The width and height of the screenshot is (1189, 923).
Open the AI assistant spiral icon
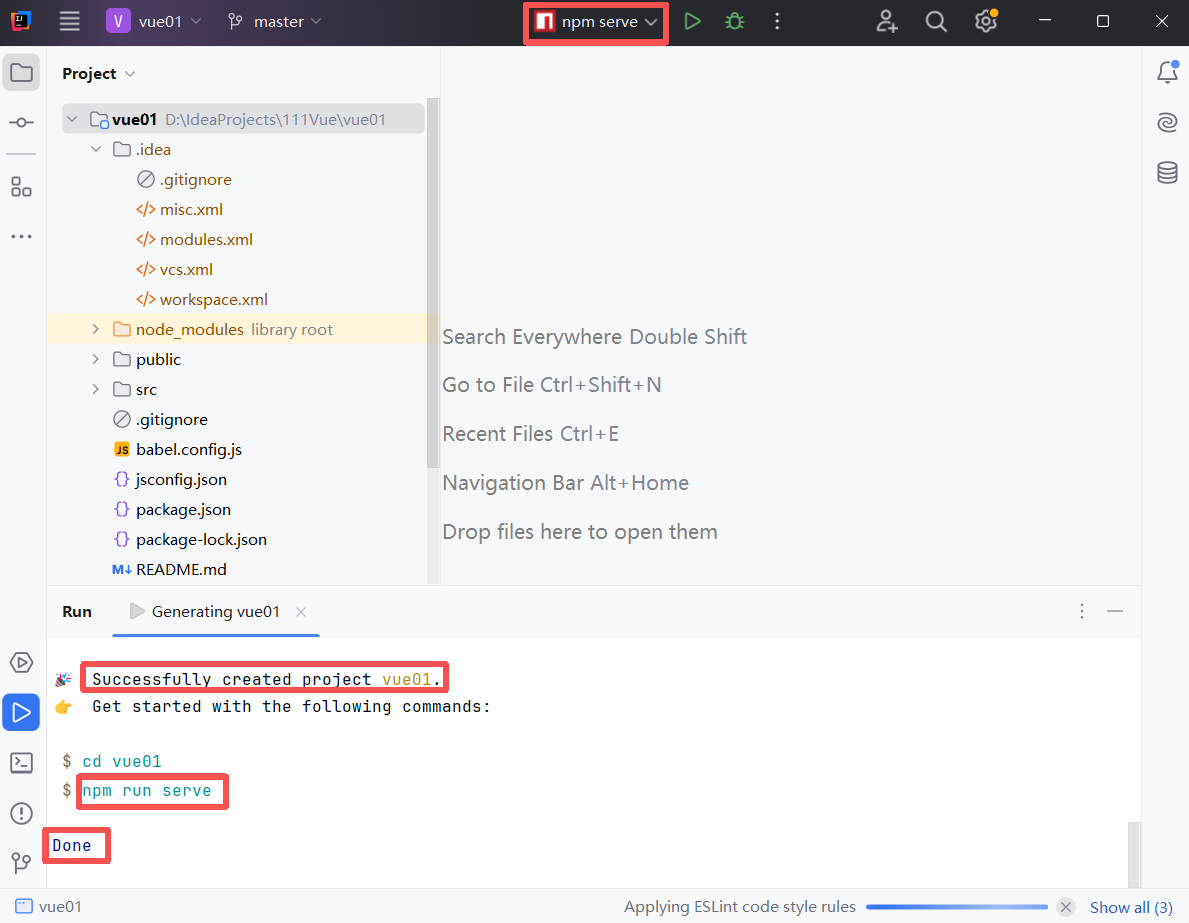coord(1167,122)
